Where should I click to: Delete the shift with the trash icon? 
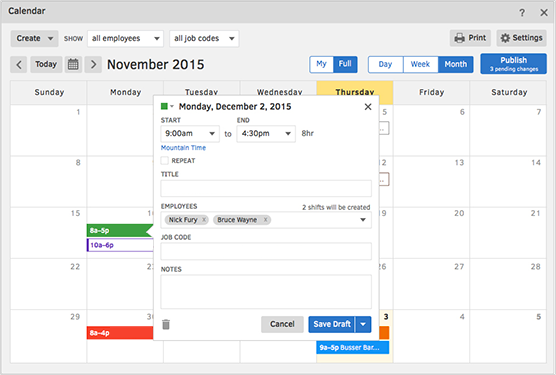(166, 324)
